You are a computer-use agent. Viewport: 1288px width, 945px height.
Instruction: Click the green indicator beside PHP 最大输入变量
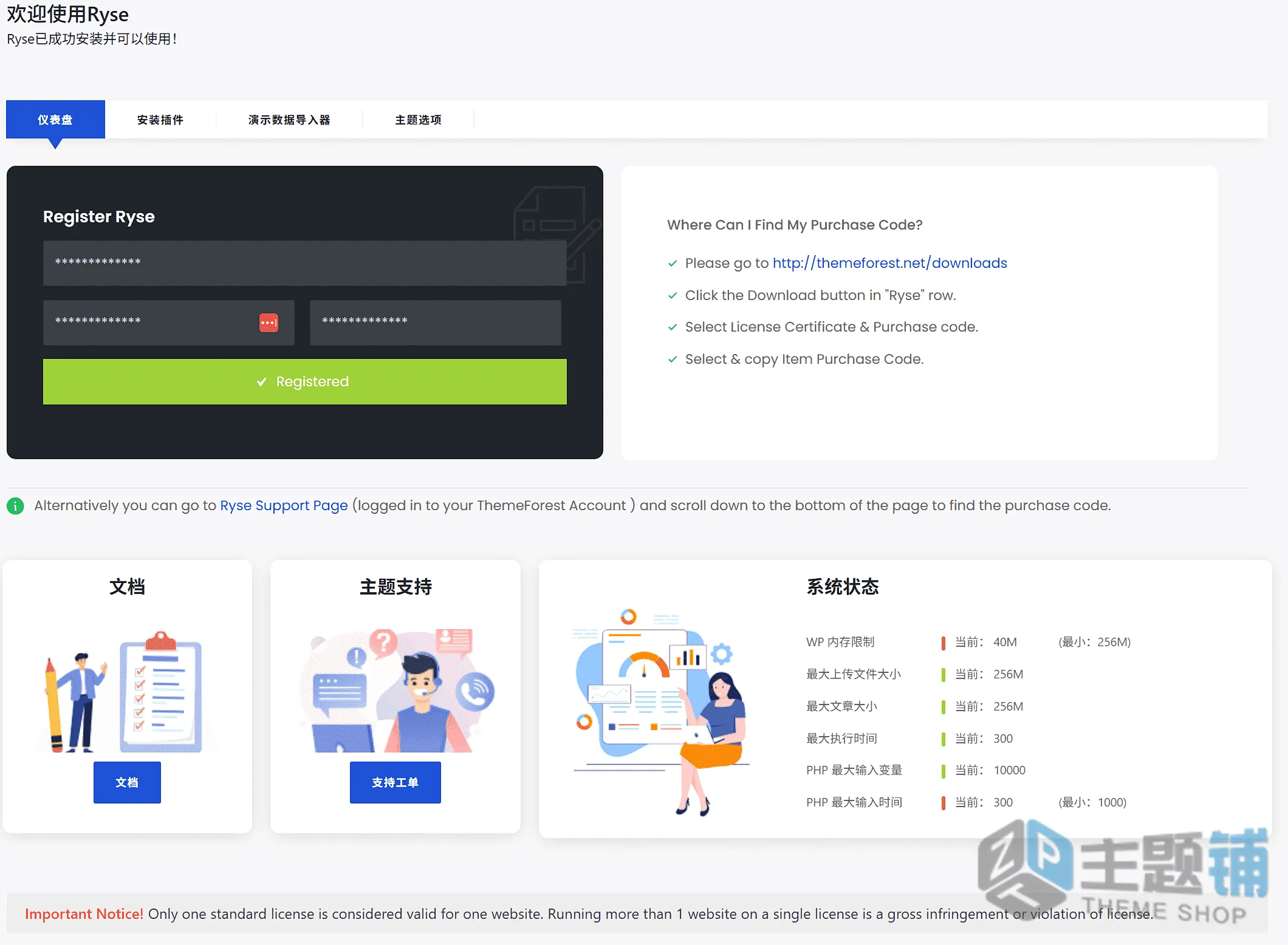(x=943, y=771)
